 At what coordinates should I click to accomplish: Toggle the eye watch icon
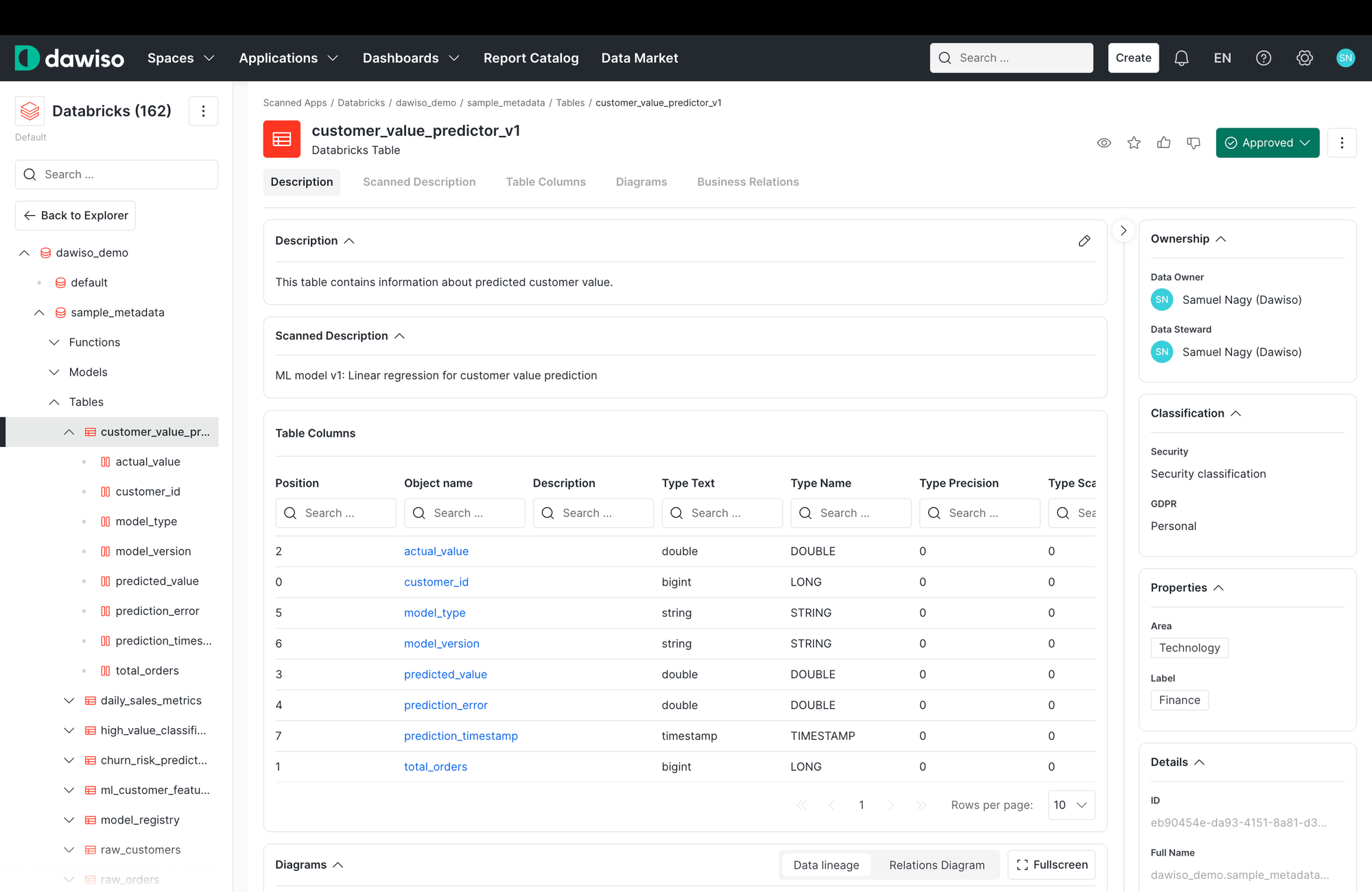(x=1104, y=143)
